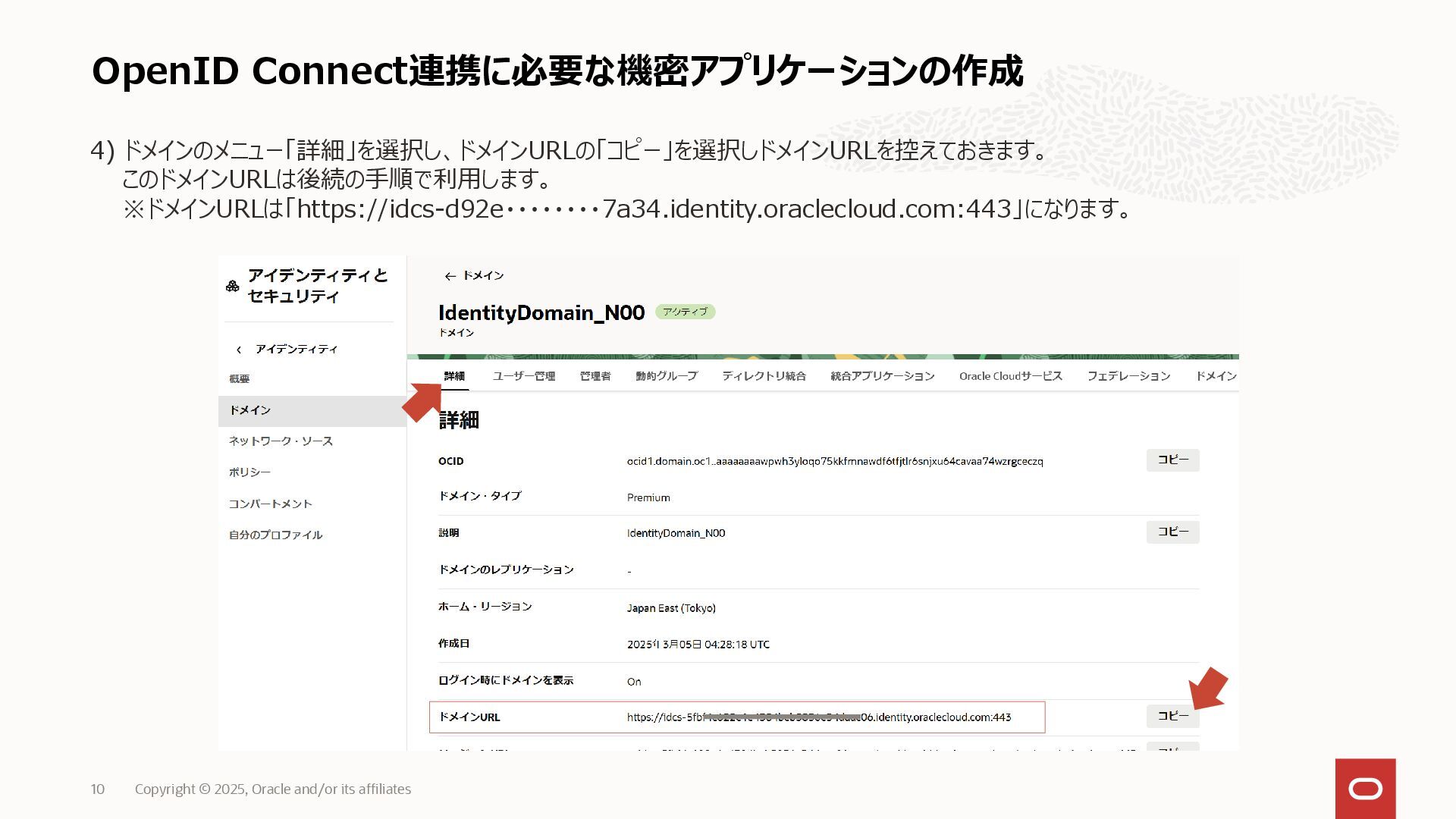Click the ドメイン・タイプ field label
The height and width of the screenshot is (819, 1456).
point(479,496)
